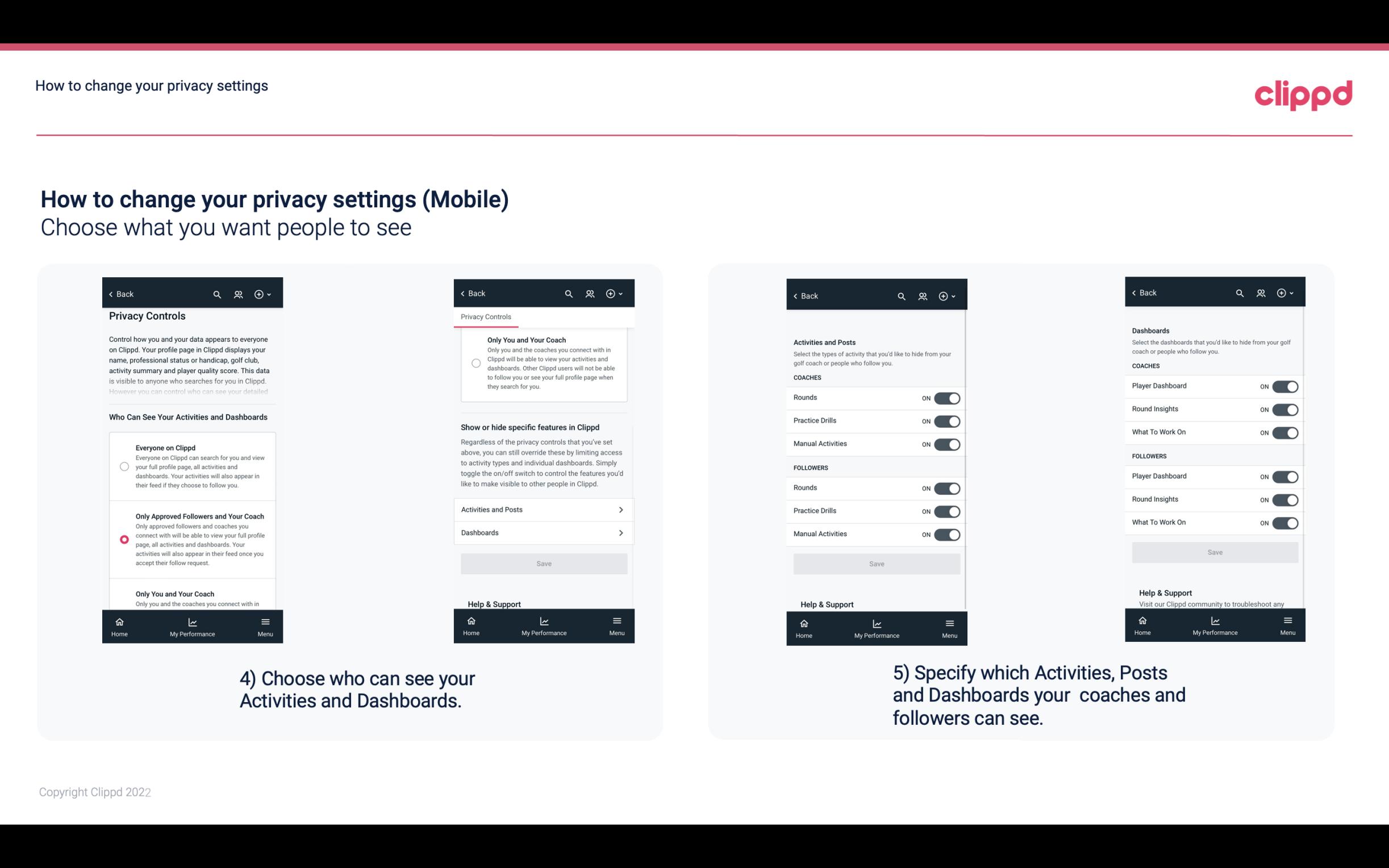
Task: Click the Clippd logo top right corner
Action: pyautogui.click(x=1303, y=94)
